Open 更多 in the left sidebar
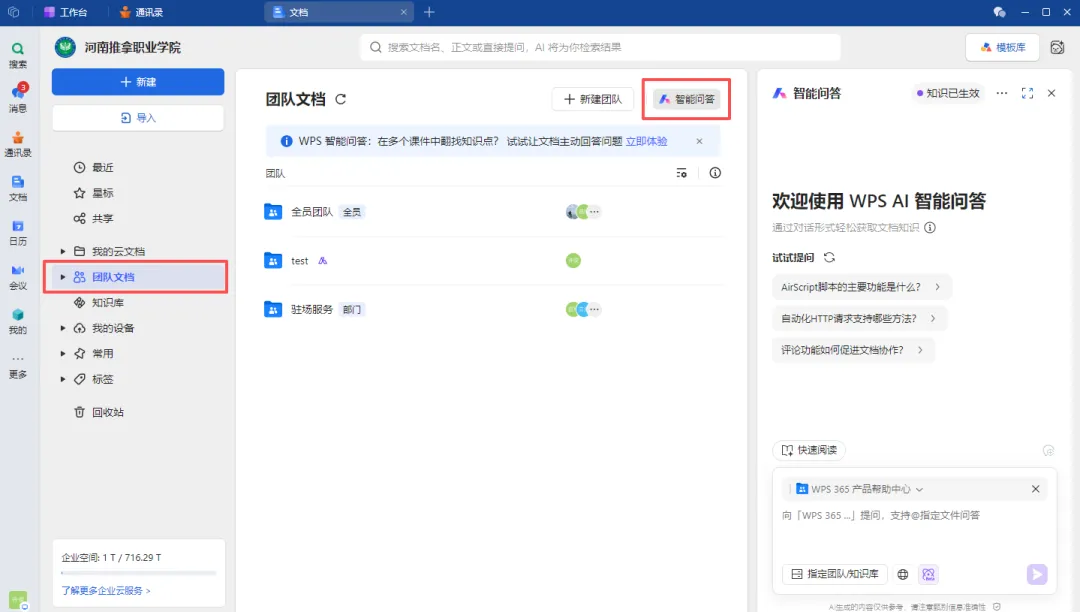 [18, 366]
